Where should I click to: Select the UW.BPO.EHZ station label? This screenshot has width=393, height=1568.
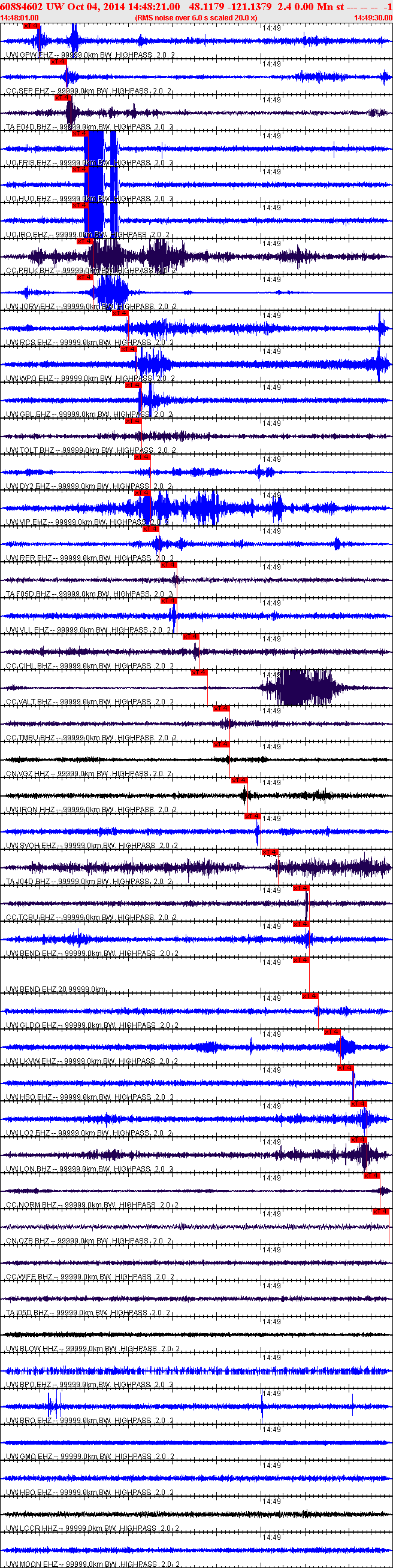click(90, 1384)
